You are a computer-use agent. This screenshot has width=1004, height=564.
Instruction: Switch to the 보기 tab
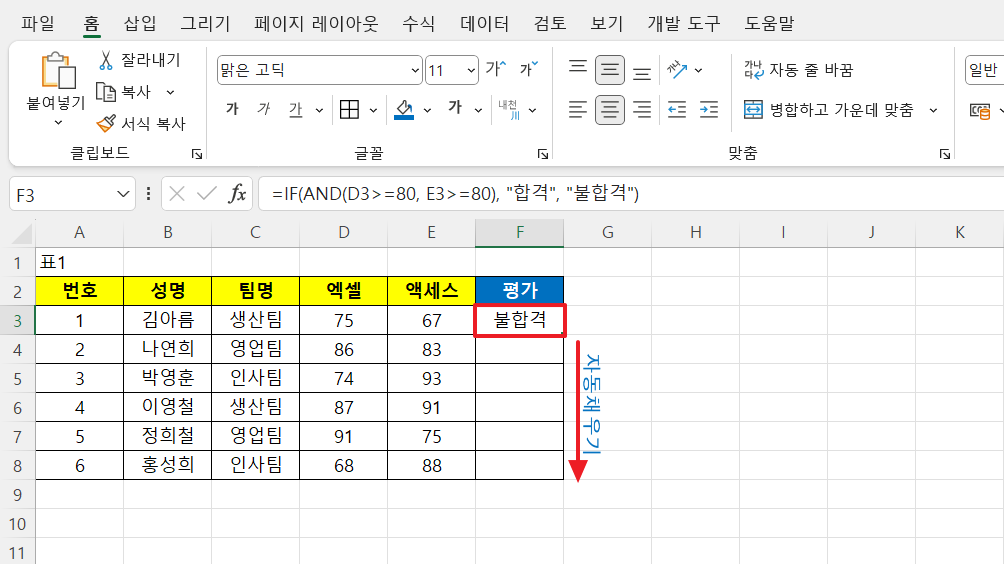(x=606, y=24)
